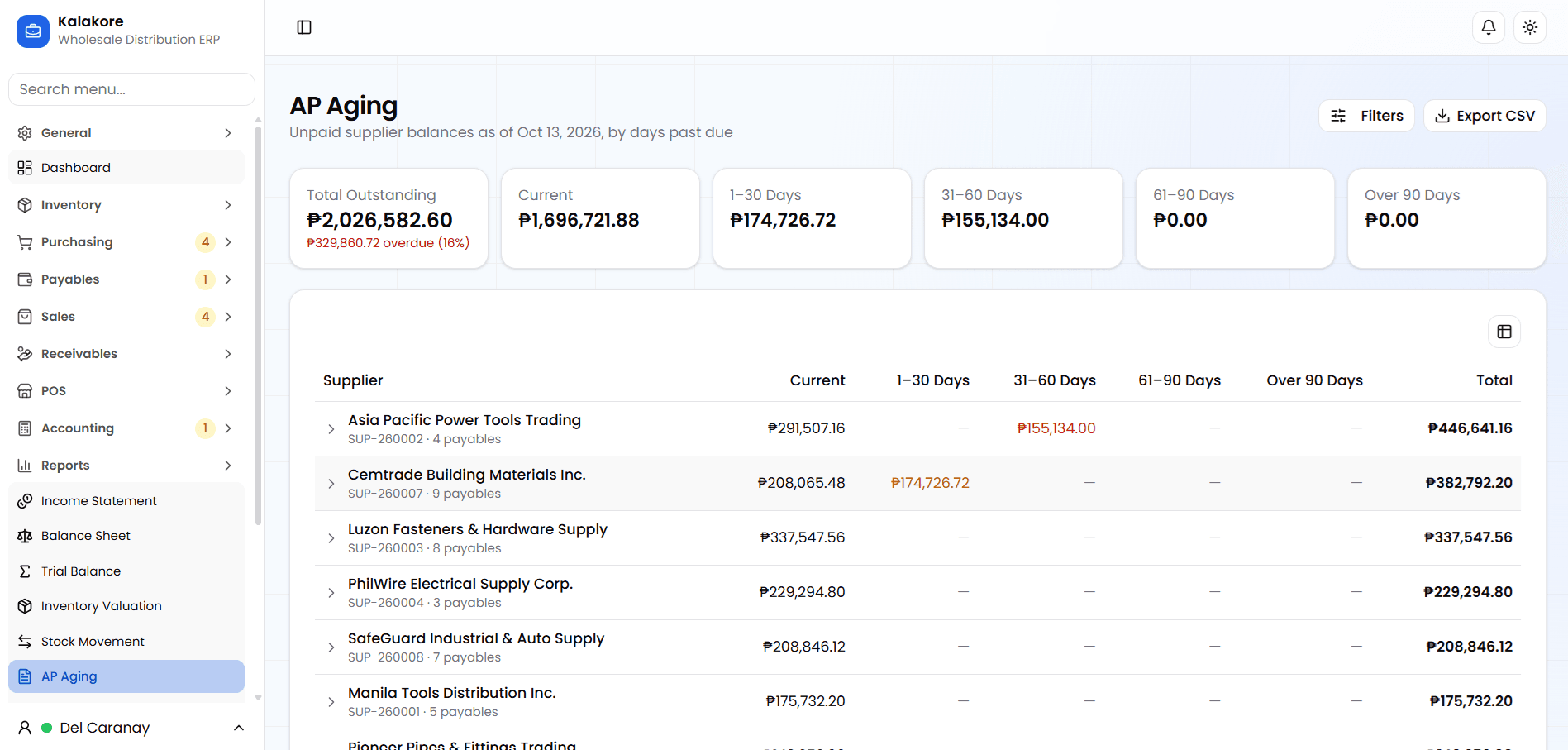Click the Sales bag icon
1568x750 pixels.
(25, 317)
